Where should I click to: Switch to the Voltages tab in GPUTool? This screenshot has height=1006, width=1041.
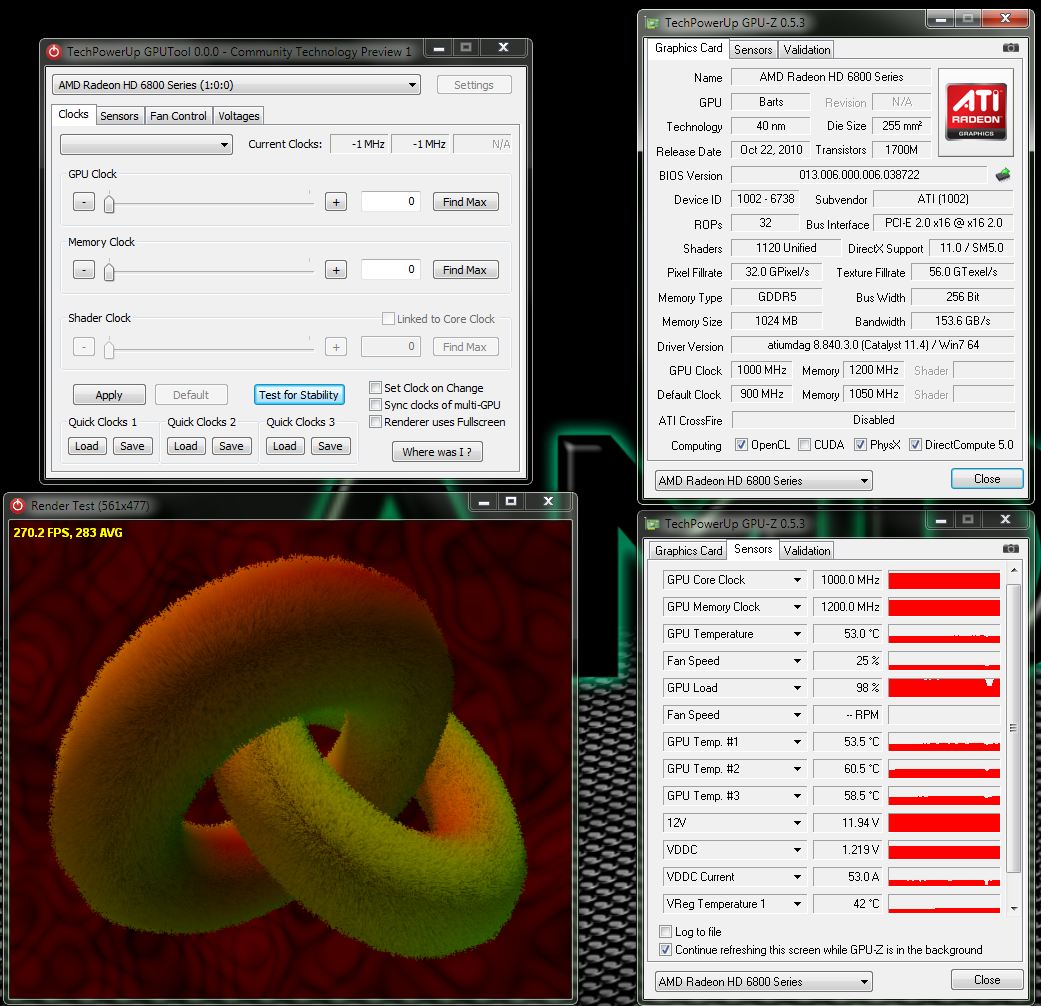coord(239,116)
